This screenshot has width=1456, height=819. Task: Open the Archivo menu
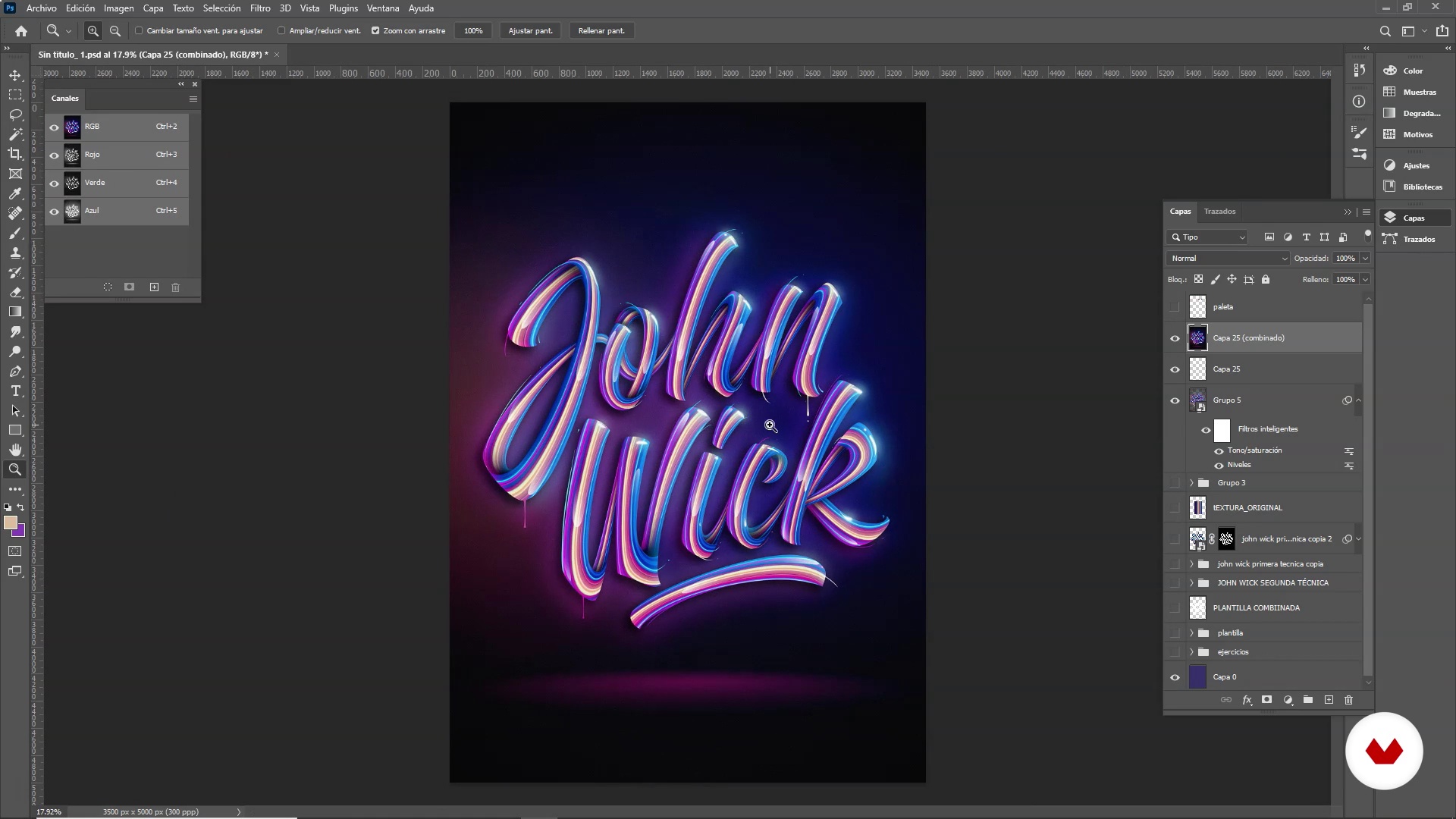[x=41, y=8]
